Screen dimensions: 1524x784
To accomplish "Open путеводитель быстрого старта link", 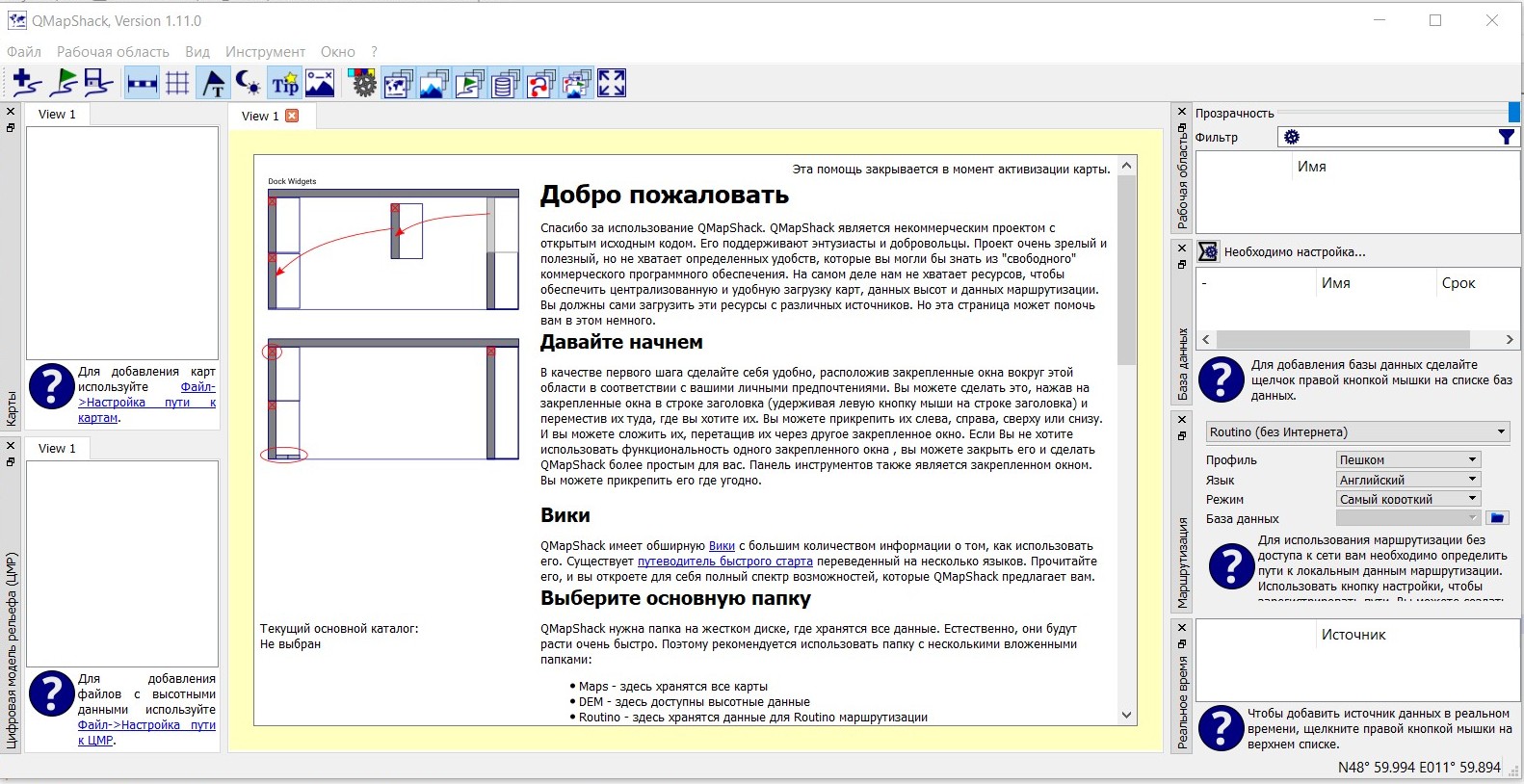I will 724,562.
